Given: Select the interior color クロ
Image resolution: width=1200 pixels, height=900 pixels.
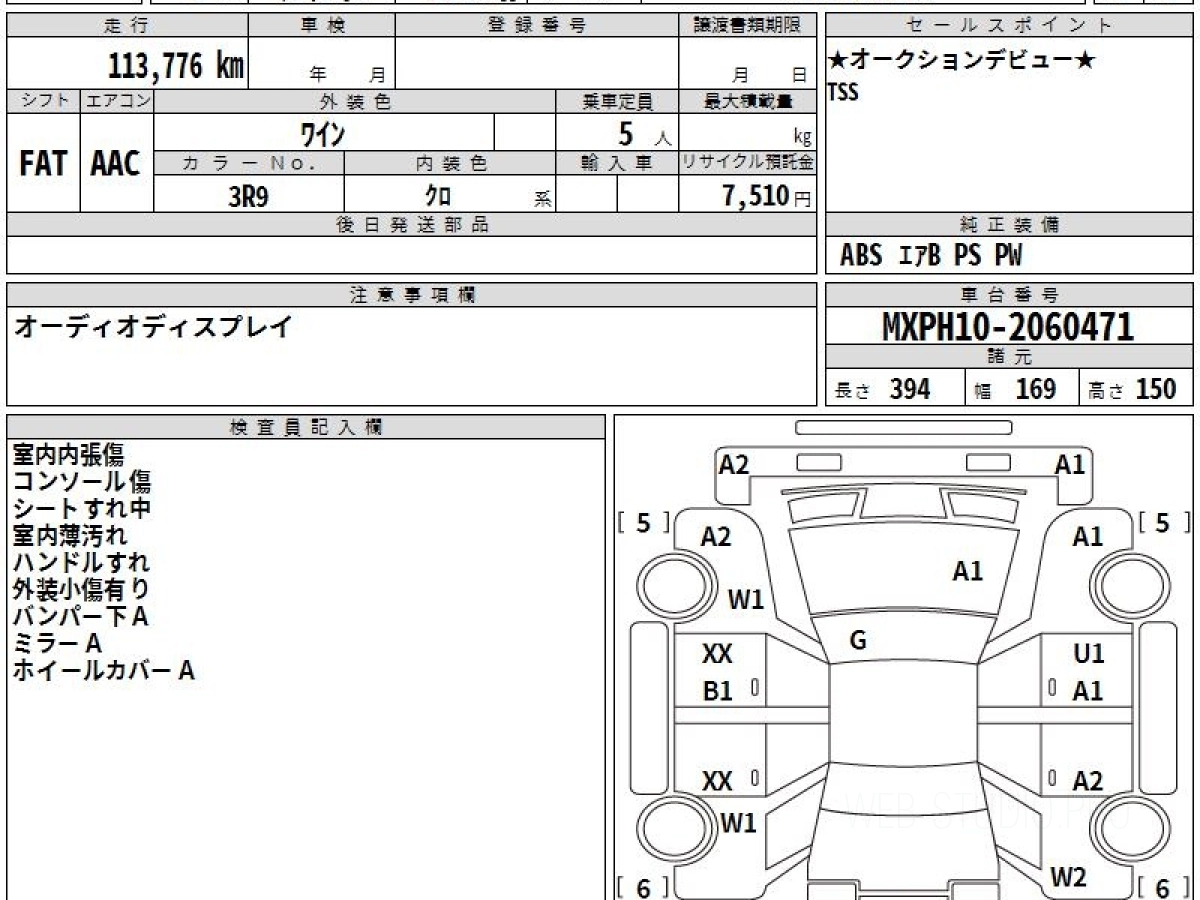Looking at the screenshot, I should pos(438,196).
